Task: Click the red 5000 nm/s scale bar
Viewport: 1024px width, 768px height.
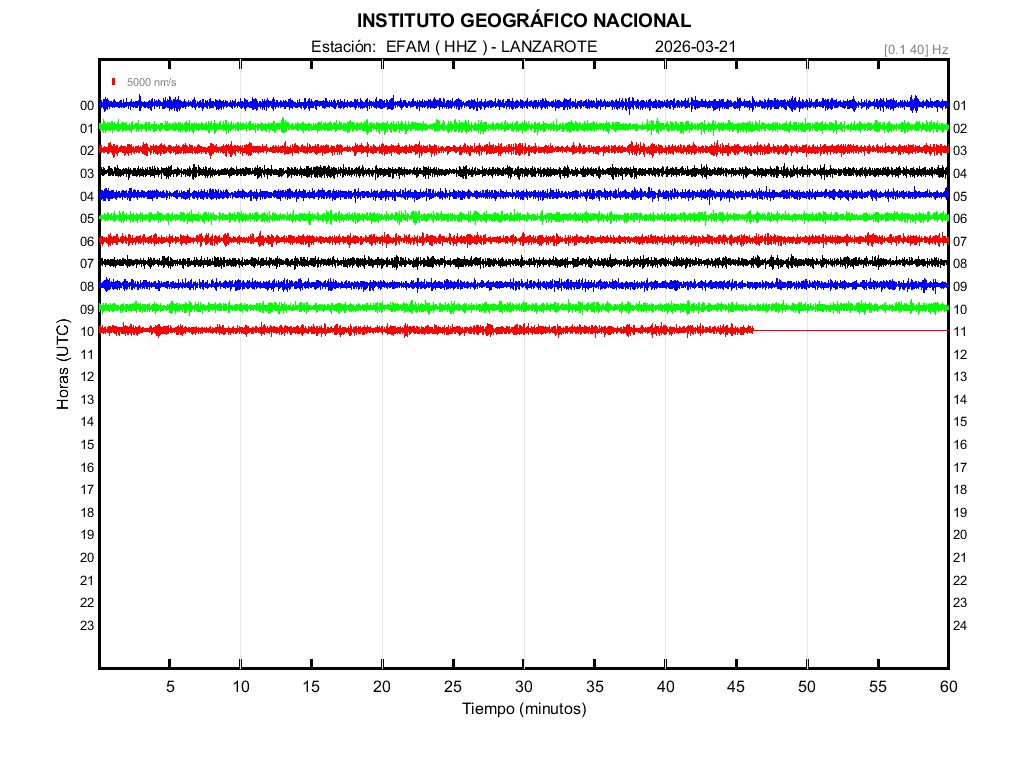Action: tap(115, 82)
